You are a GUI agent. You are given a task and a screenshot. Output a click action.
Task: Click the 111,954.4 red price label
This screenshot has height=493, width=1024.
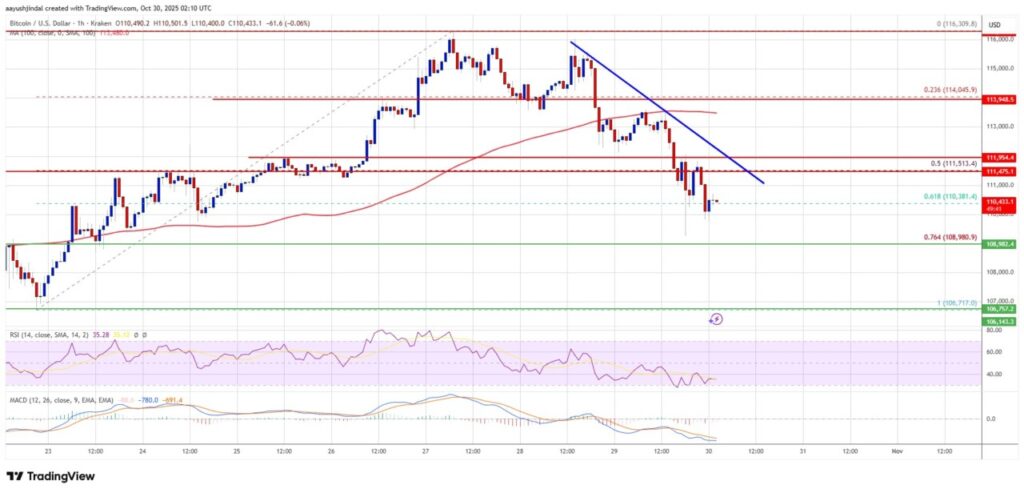pos(1001,158)
